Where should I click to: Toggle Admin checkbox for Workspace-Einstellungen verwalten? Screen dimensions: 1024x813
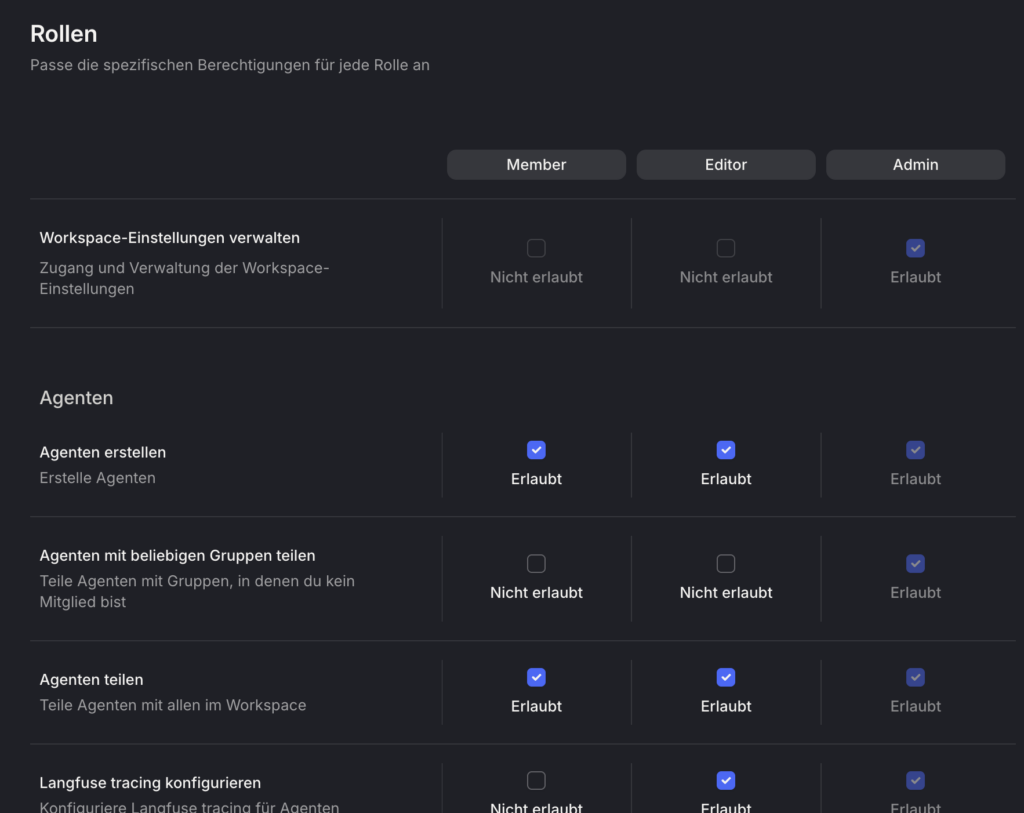coord(915,248)
